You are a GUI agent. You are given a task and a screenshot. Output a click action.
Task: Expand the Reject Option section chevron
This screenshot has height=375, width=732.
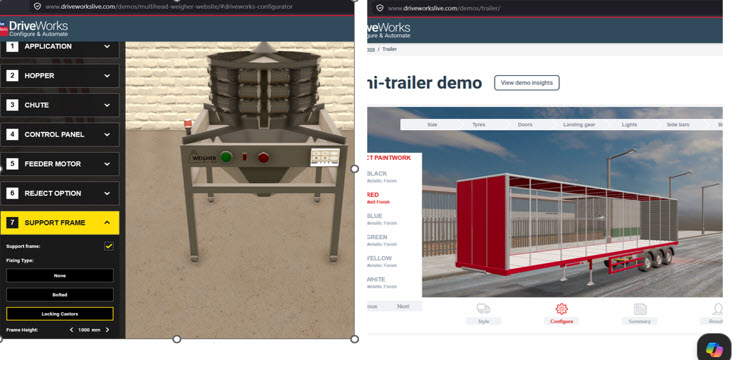click(107, 193)
